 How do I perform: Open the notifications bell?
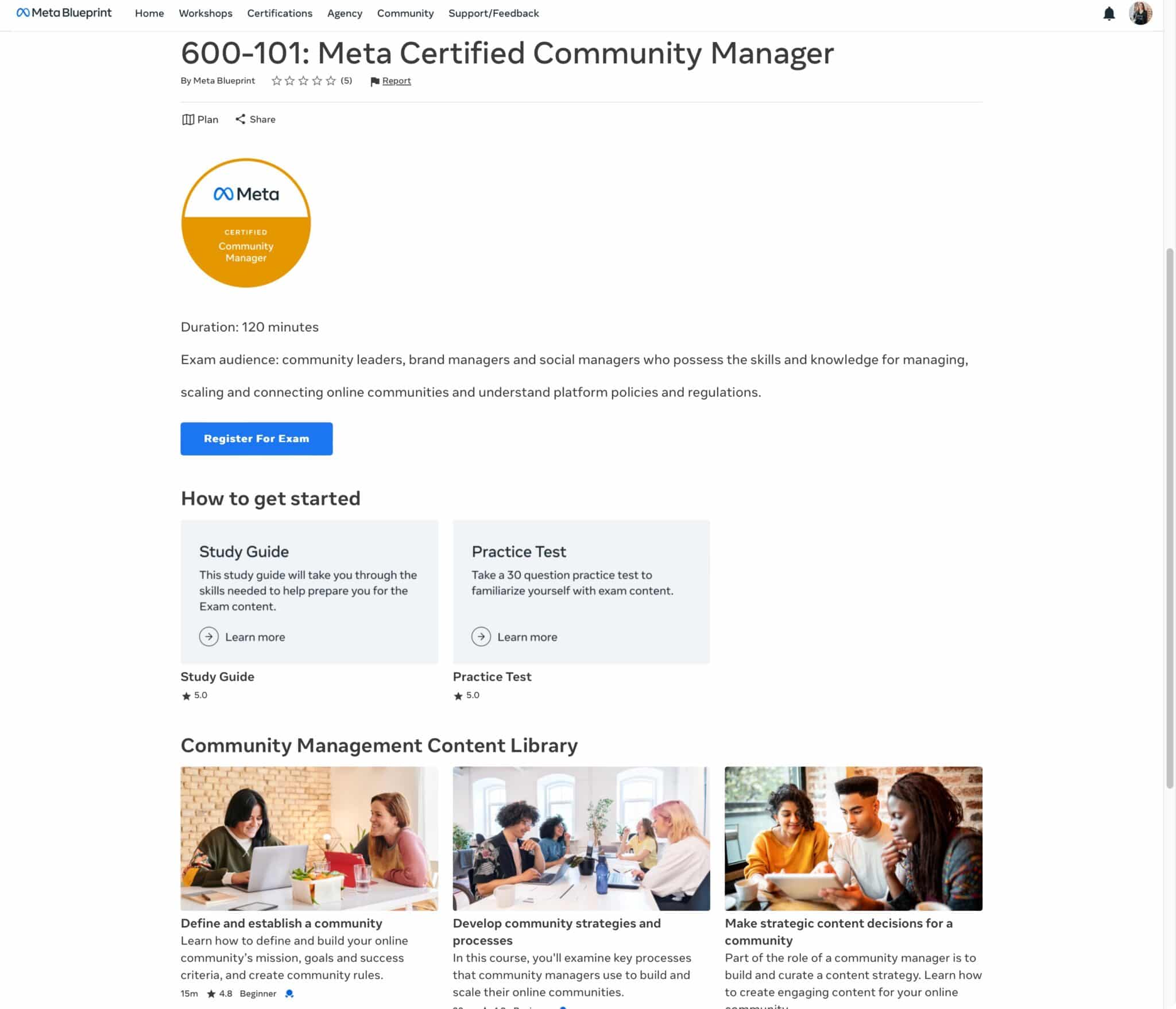click(x=1109, y=13)
